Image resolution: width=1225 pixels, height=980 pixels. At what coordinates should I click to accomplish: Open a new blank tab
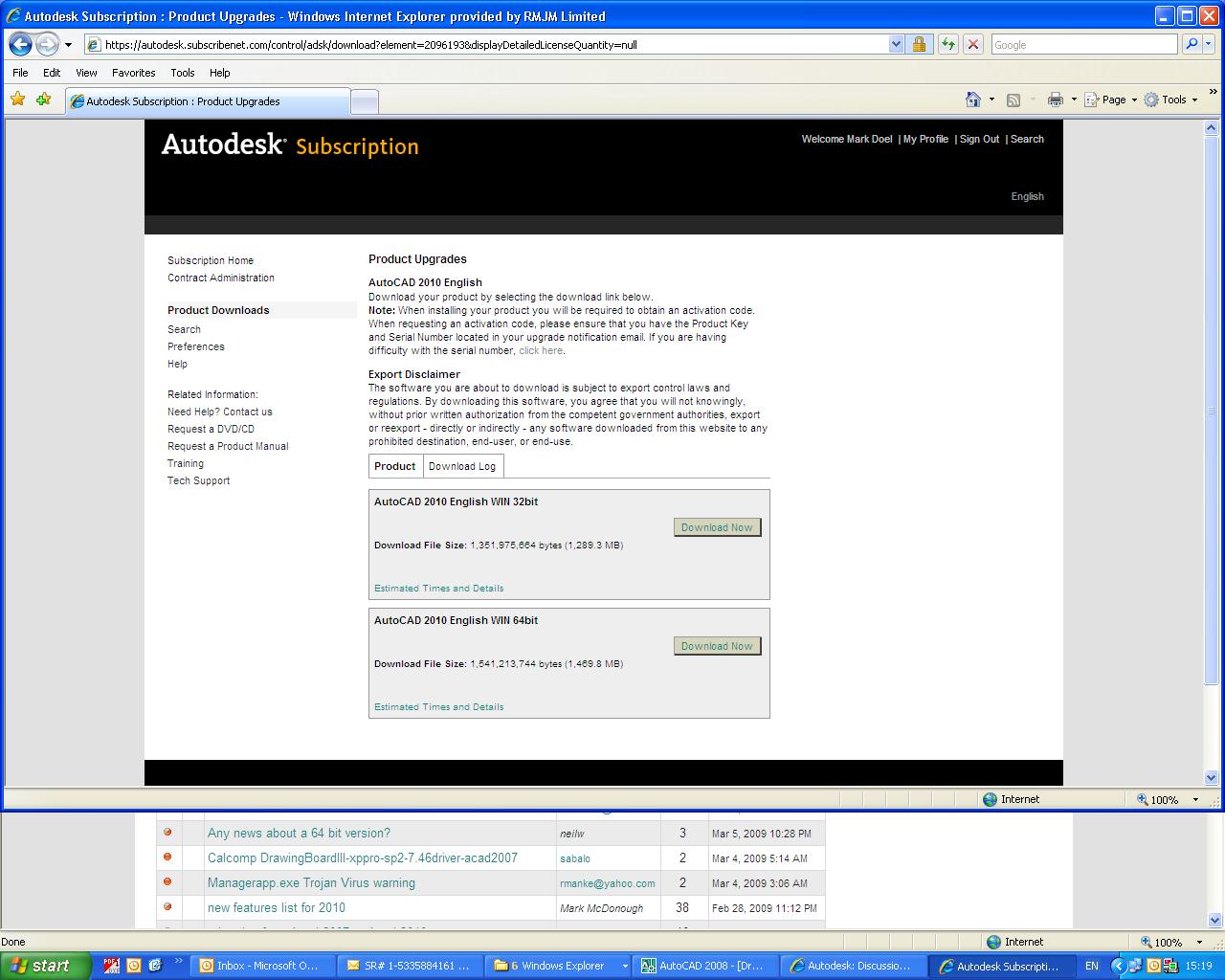click(365, 101)
